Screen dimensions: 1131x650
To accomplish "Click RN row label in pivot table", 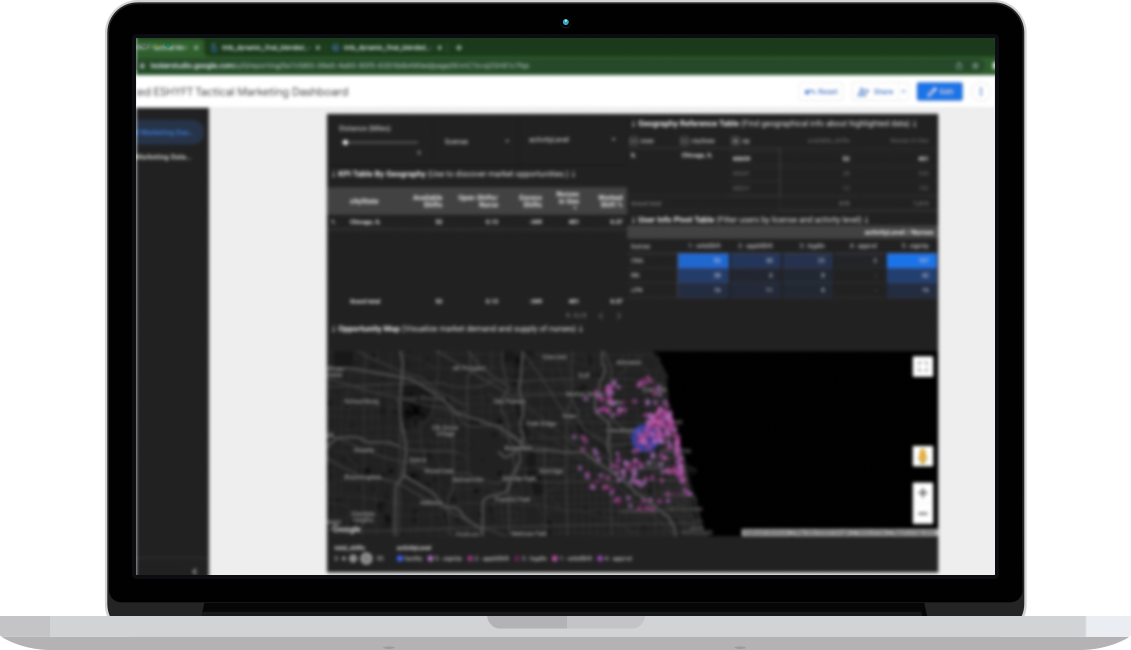I will 635,275.
